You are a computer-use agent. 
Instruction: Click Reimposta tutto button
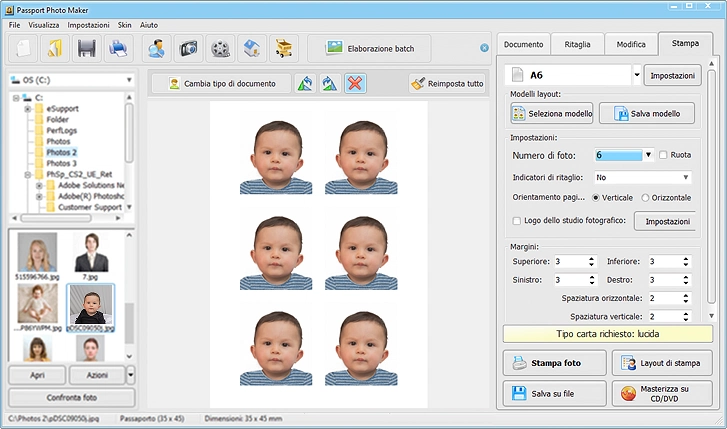click(x=447, y=83)
